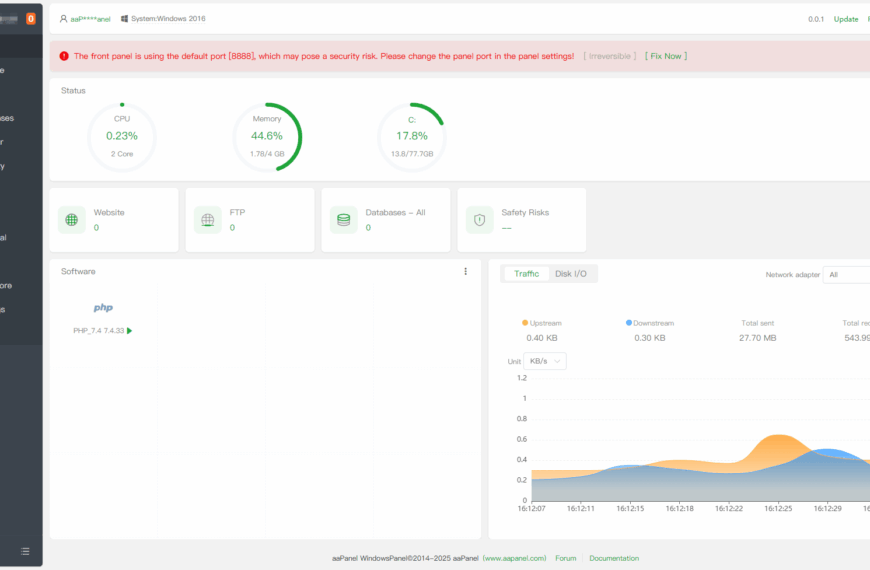Click the FTP card icon

[207, 220]
